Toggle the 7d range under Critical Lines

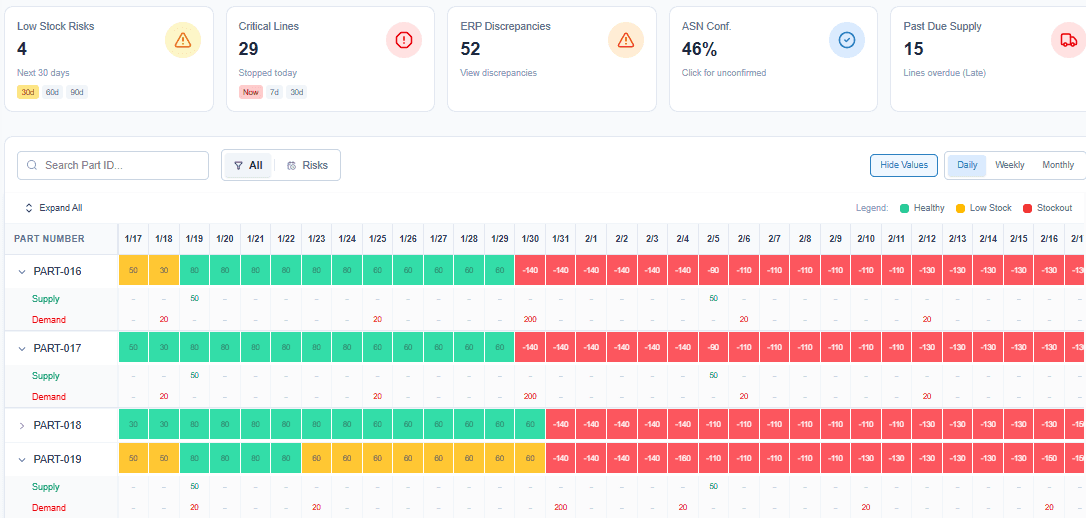(274, 92)
